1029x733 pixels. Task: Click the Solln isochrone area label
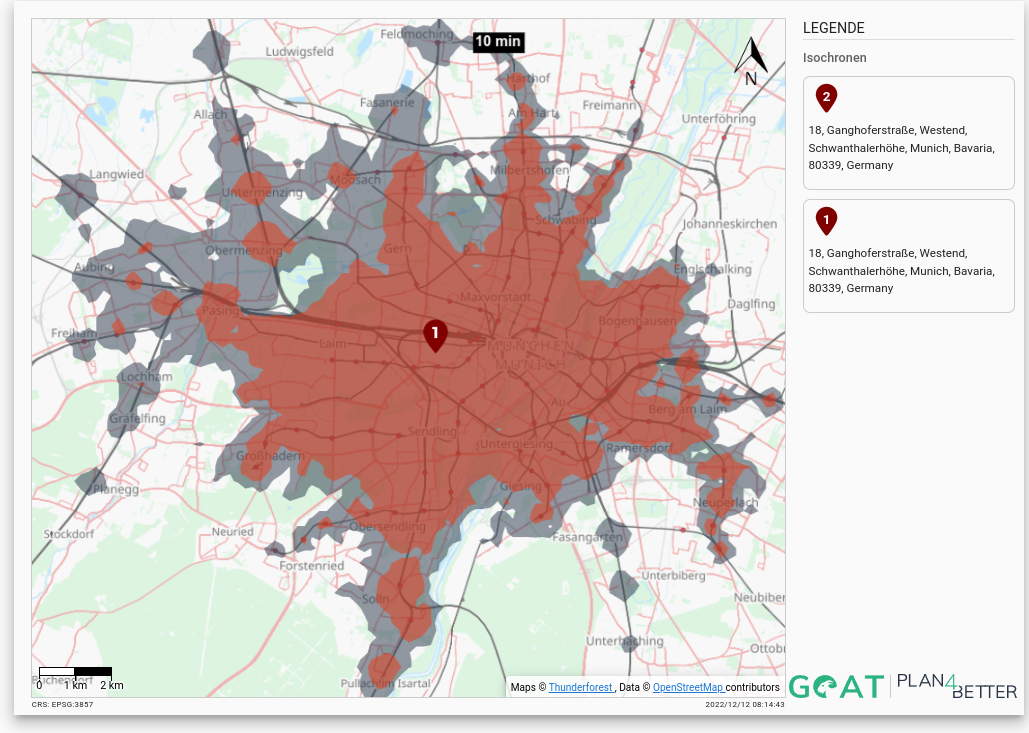pyautogui.click(x=375, y=598)
